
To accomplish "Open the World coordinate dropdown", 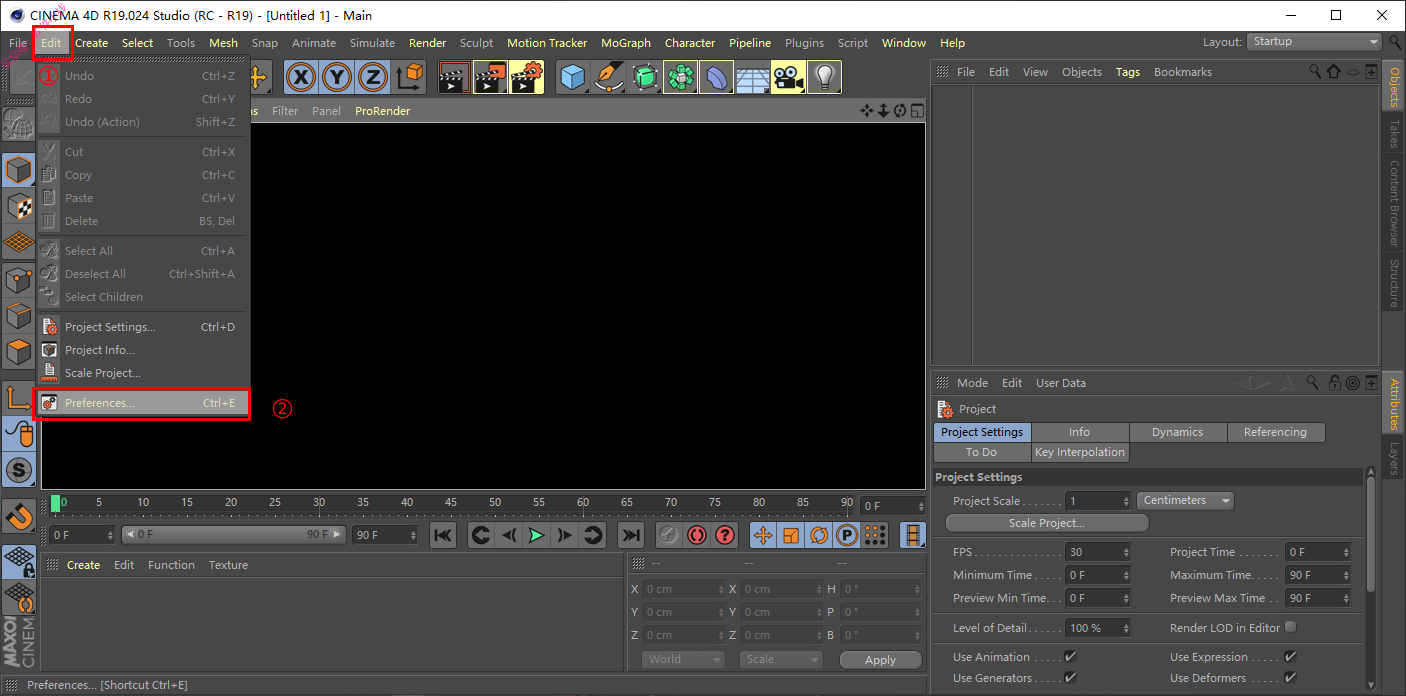I will (x=682, y=659).
